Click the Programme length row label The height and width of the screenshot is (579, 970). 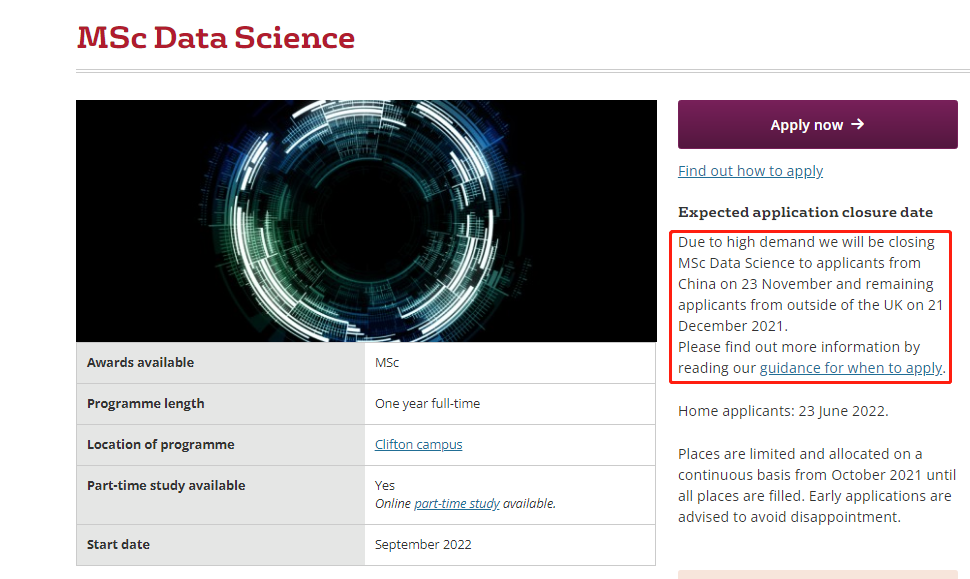click(145, 404)
